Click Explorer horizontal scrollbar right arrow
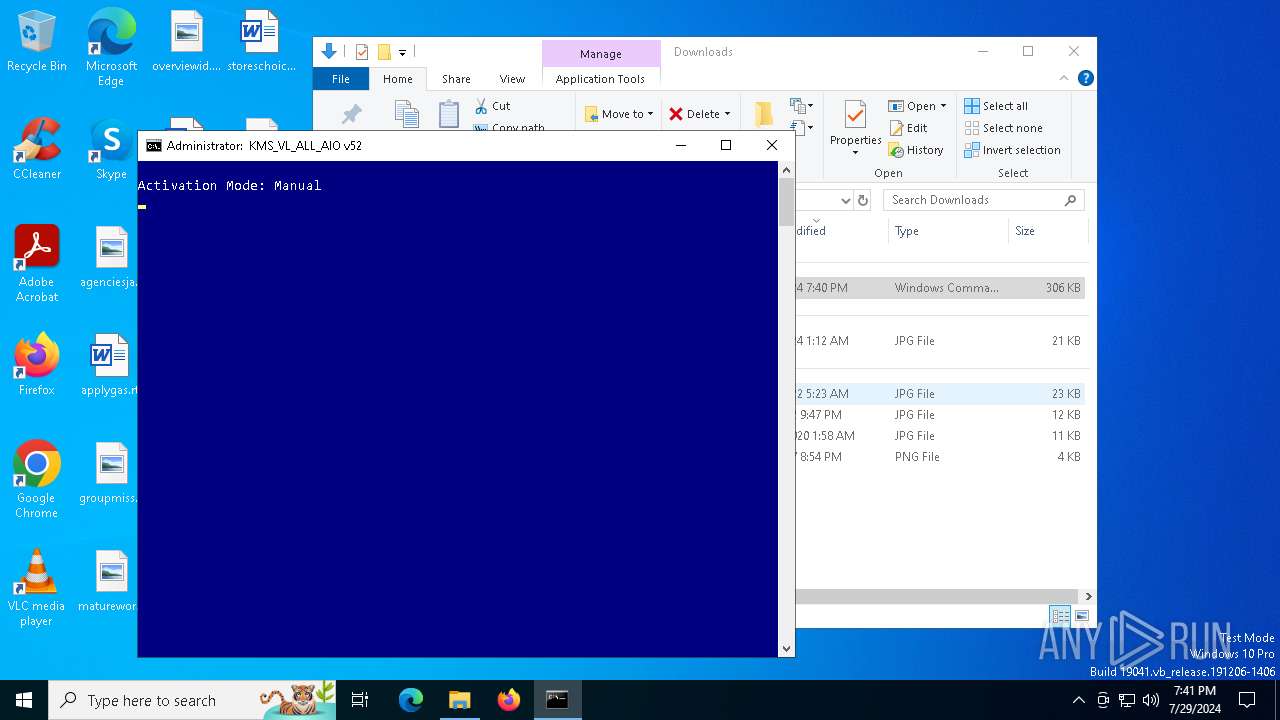The image size is (1280, 720). (1088, 596)
